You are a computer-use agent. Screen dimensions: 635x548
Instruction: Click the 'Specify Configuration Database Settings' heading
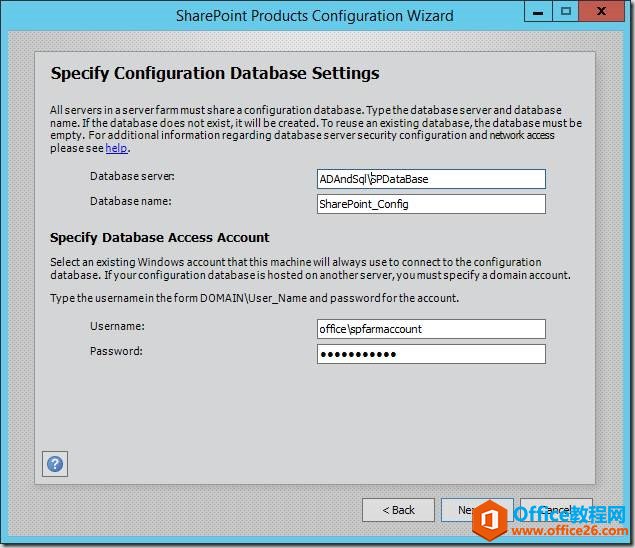coord(215,74)
